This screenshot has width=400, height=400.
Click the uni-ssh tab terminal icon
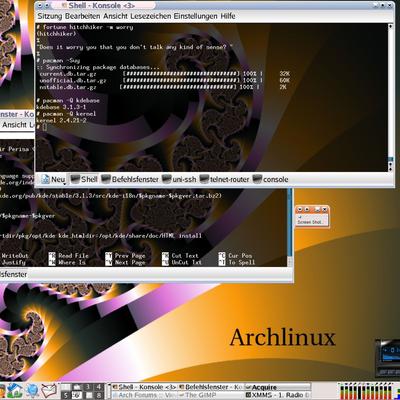pos(166,179)
